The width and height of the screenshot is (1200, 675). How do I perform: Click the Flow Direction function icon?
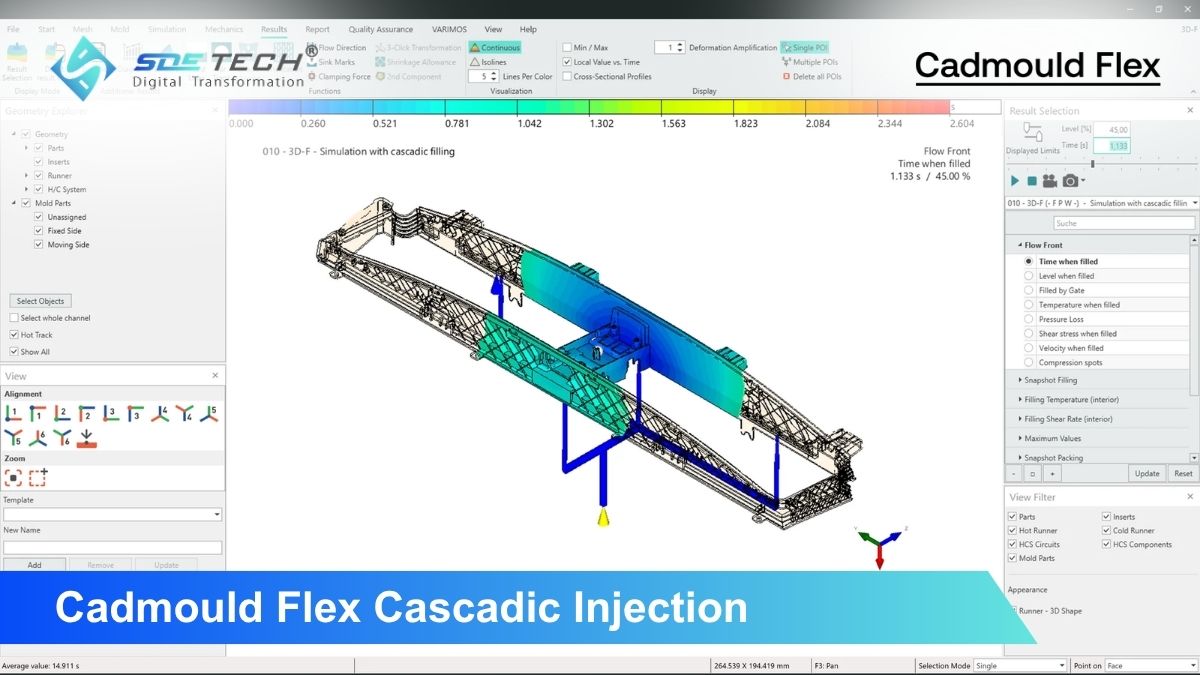312,48
